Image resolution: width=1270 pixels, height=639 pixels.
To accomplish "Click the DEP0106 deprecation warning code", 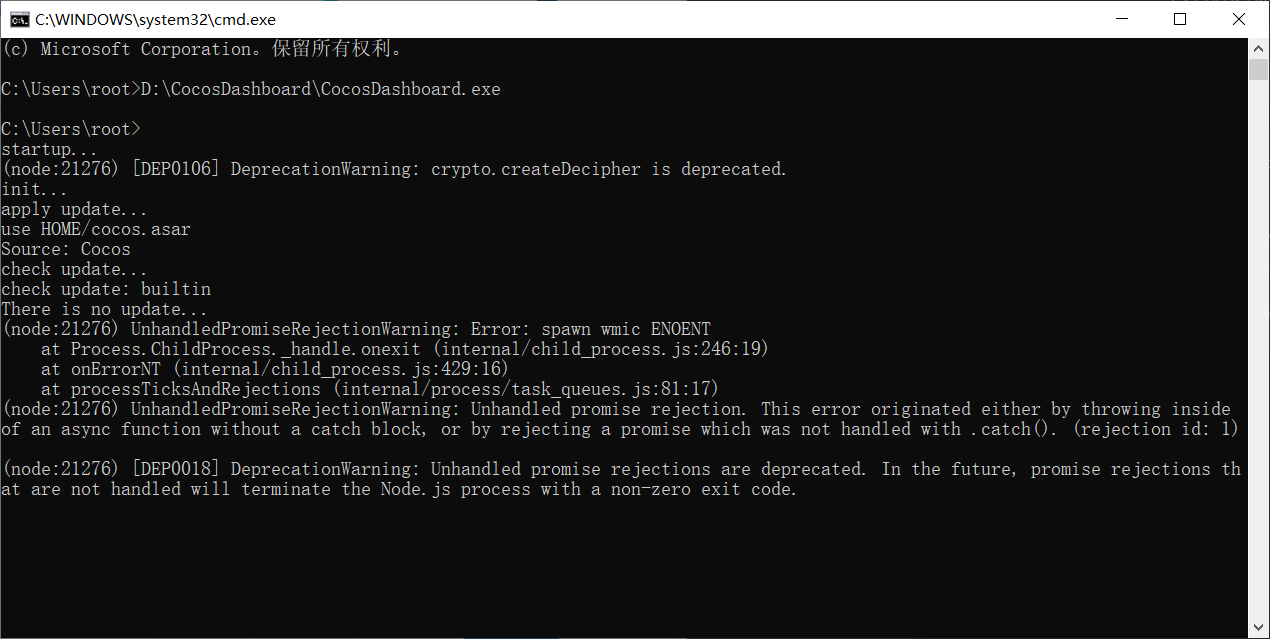I will pos(173,169).
